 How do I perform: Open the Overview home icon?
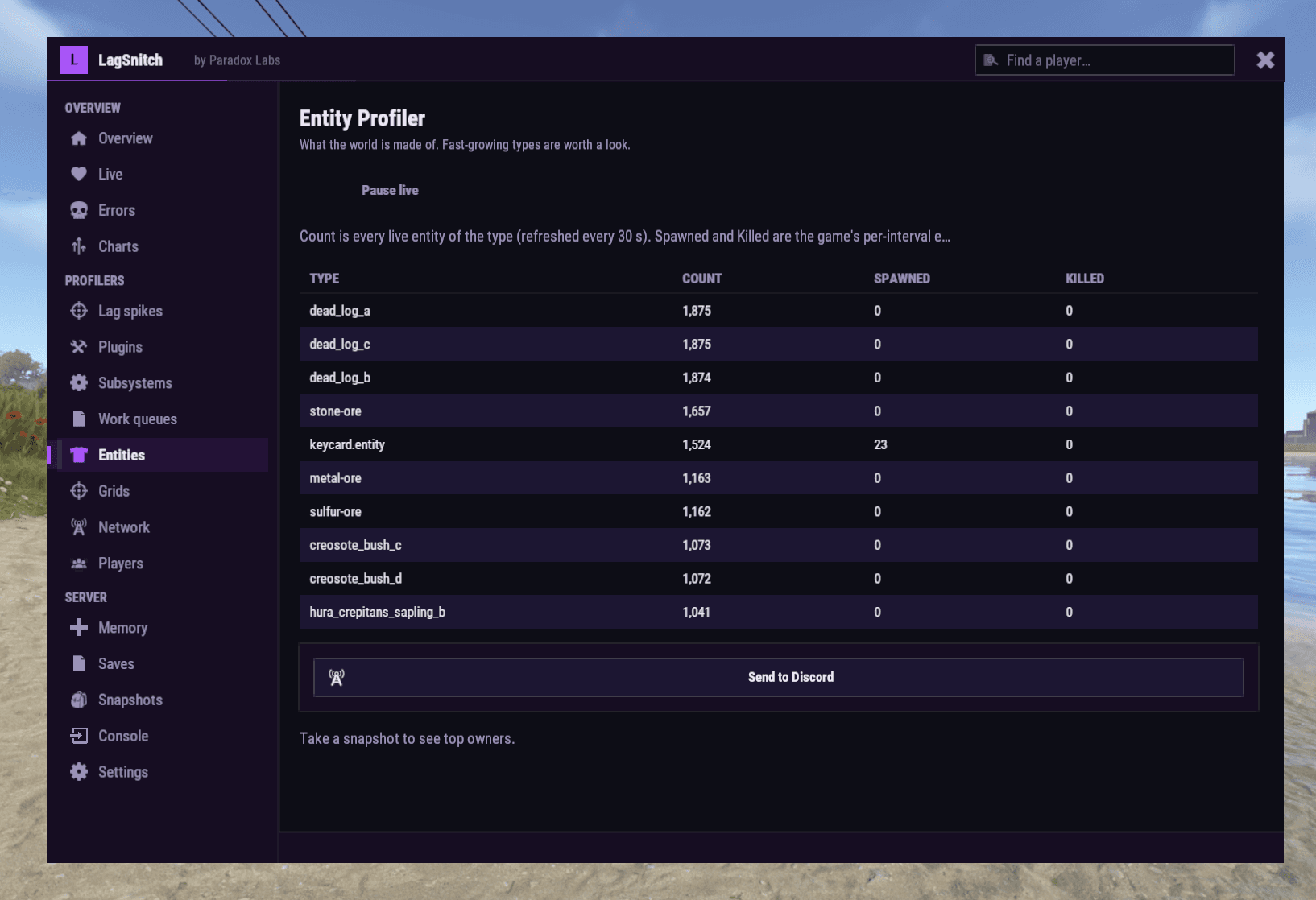[x=79, y=138]
